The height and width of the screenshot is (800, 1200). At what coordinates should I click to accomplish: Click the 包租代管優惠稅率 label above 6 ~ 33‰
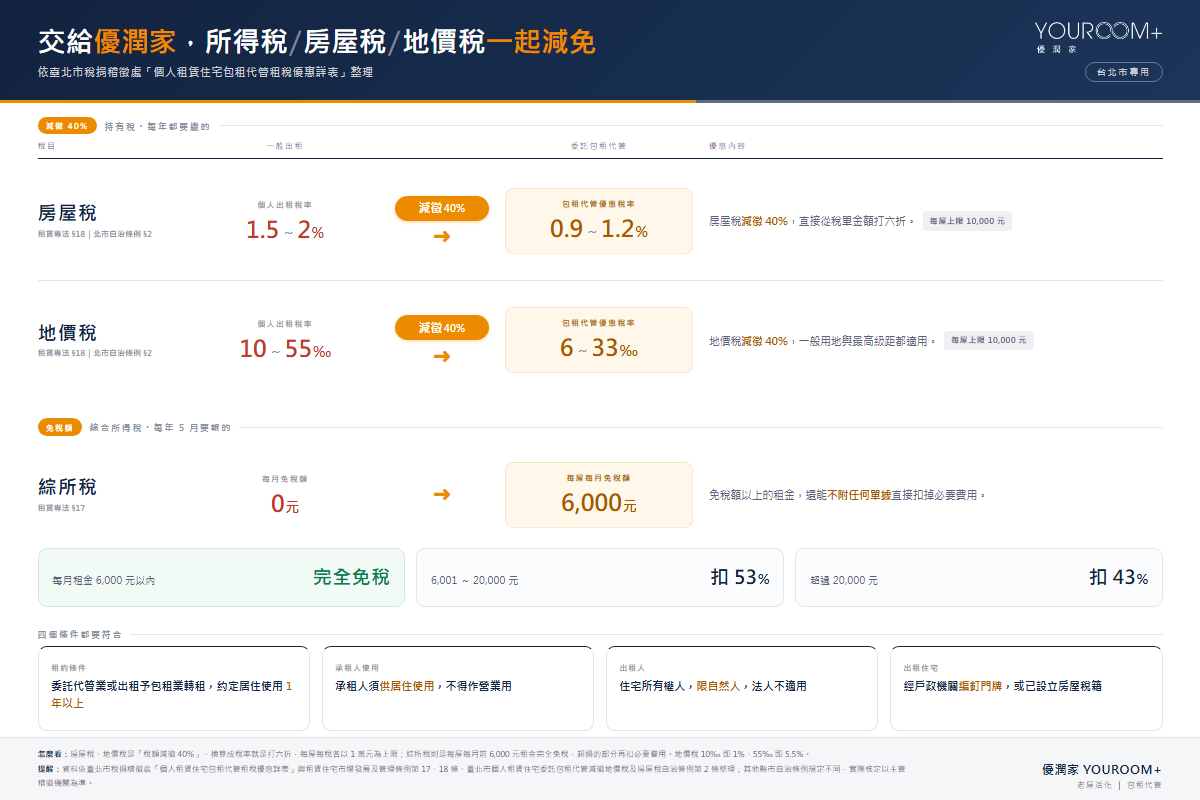point(598,324)
